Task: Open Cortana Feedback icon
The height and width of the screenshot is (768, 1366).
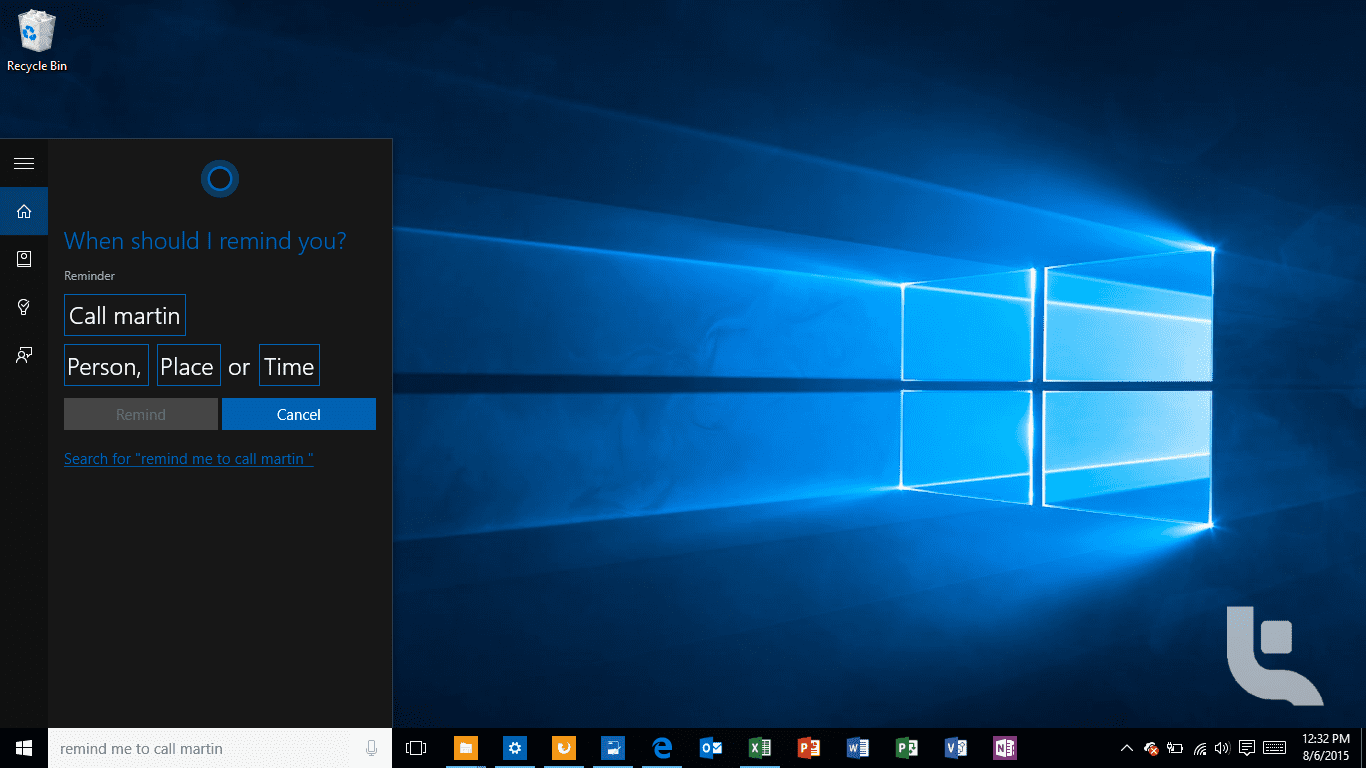Action: (x=24, y=355)
